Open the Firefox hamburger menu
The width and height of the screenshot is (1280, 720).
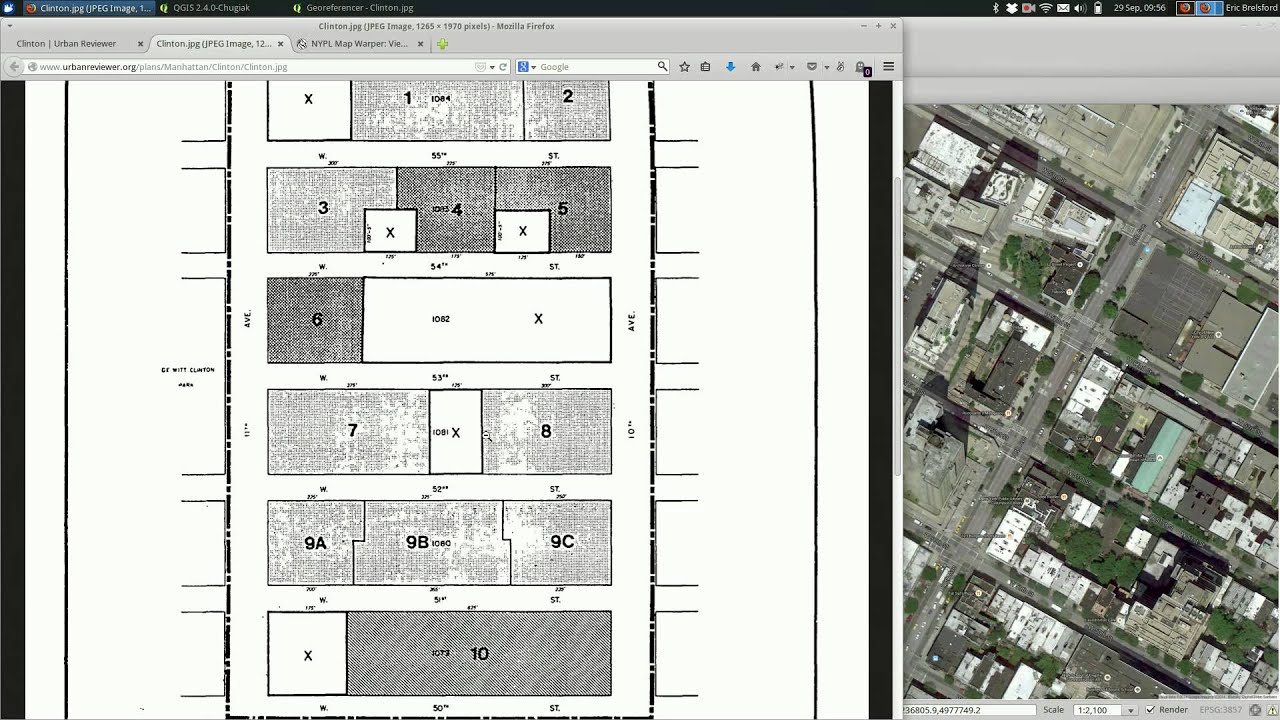point(888,67)
